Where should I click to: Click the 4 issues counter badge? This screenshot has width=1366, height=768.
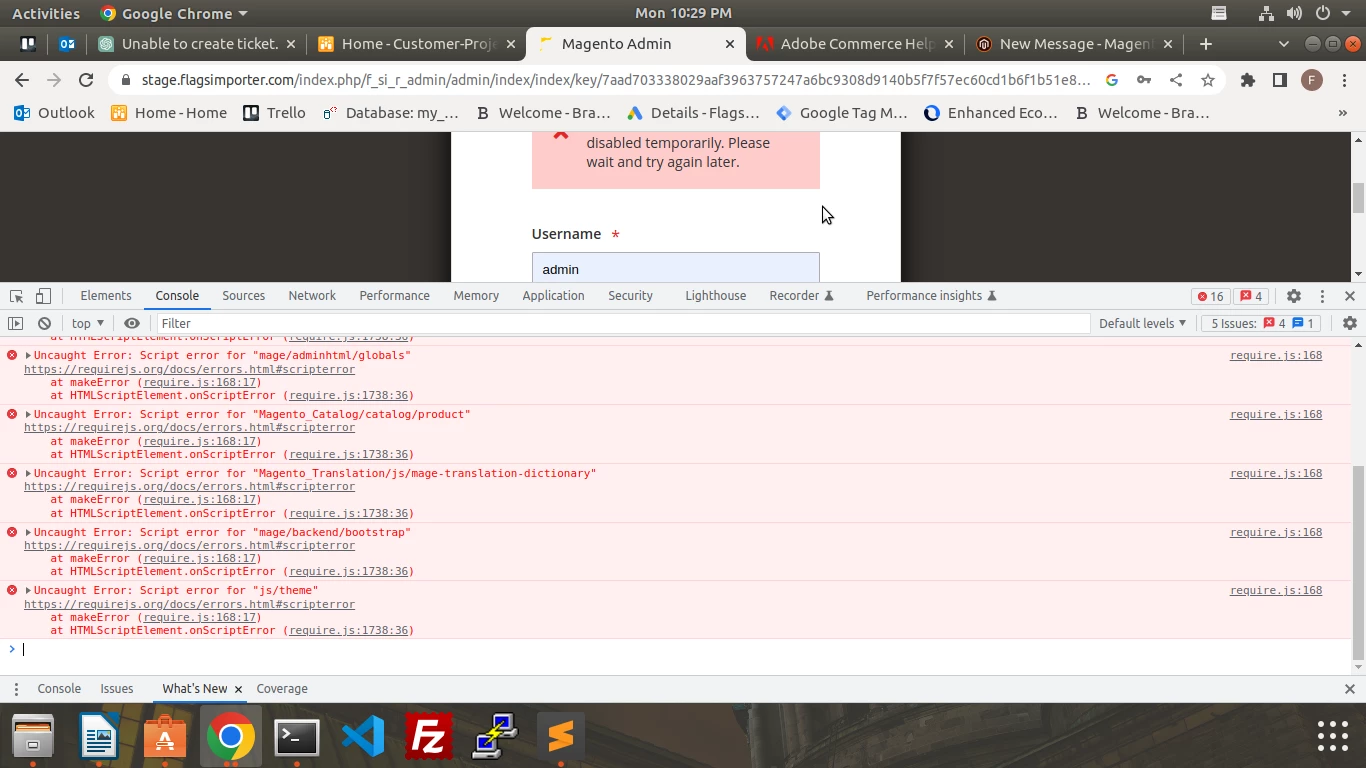tap(1252, 296)
